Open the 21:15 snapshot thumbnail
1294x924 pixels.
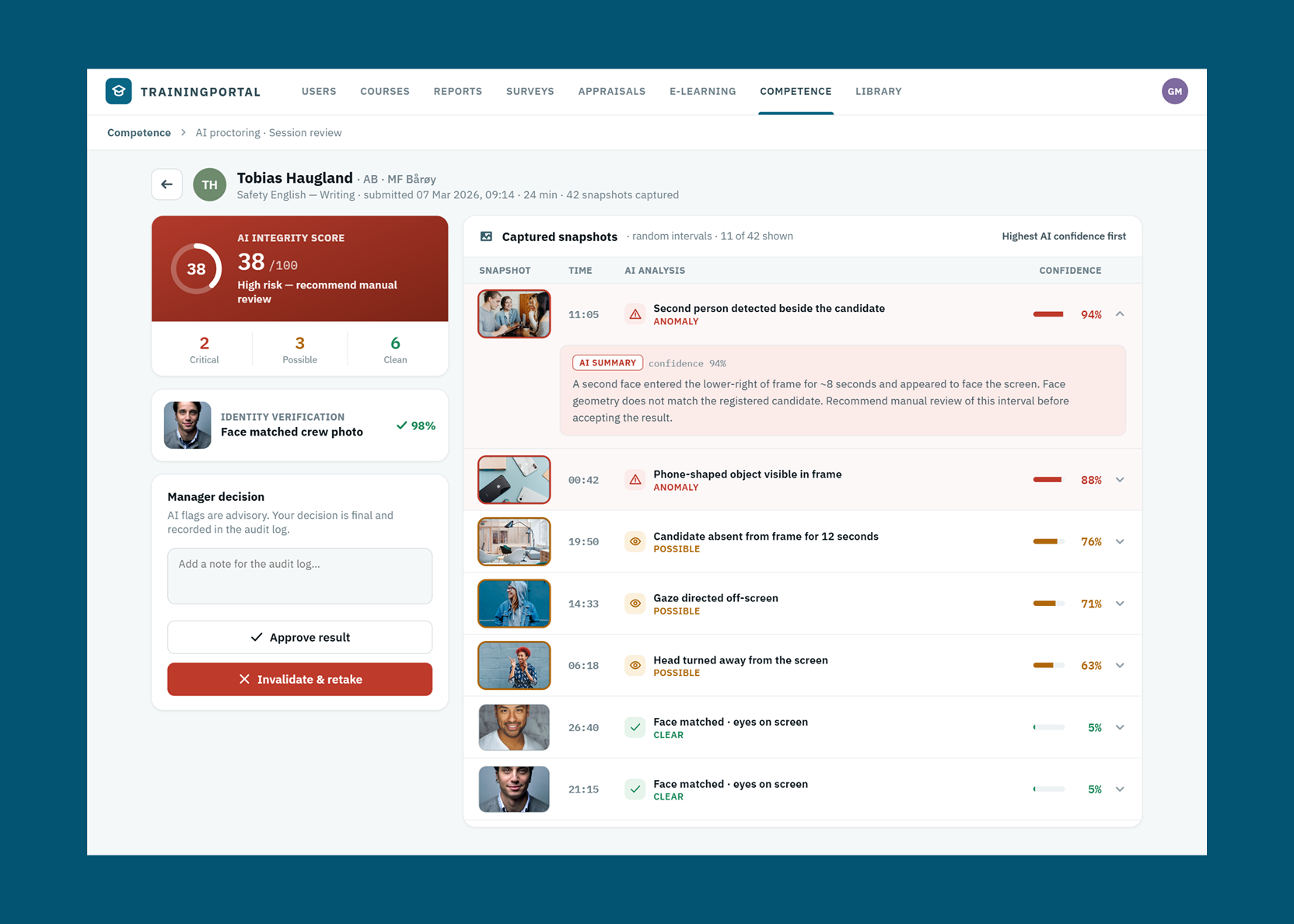tap(514, 789)
